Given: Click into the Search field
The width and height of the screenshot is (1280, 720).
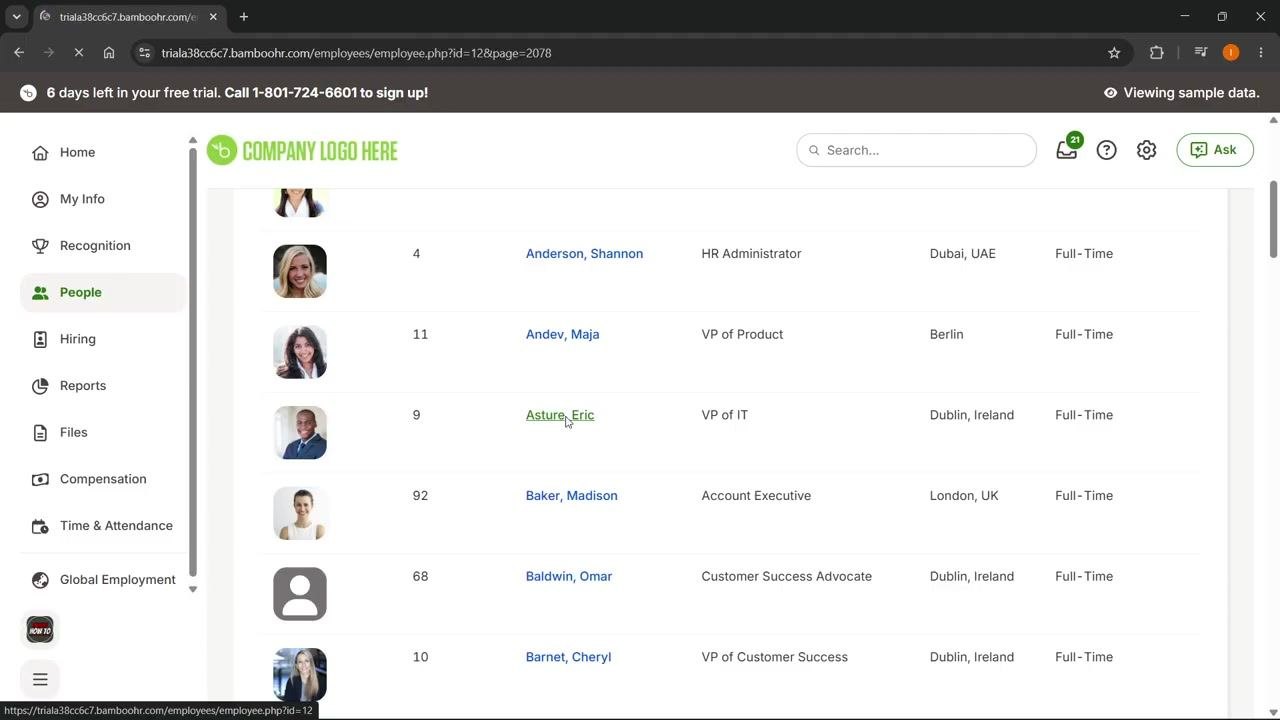Looking at the screenshot, I should click(x=916, y=150).
